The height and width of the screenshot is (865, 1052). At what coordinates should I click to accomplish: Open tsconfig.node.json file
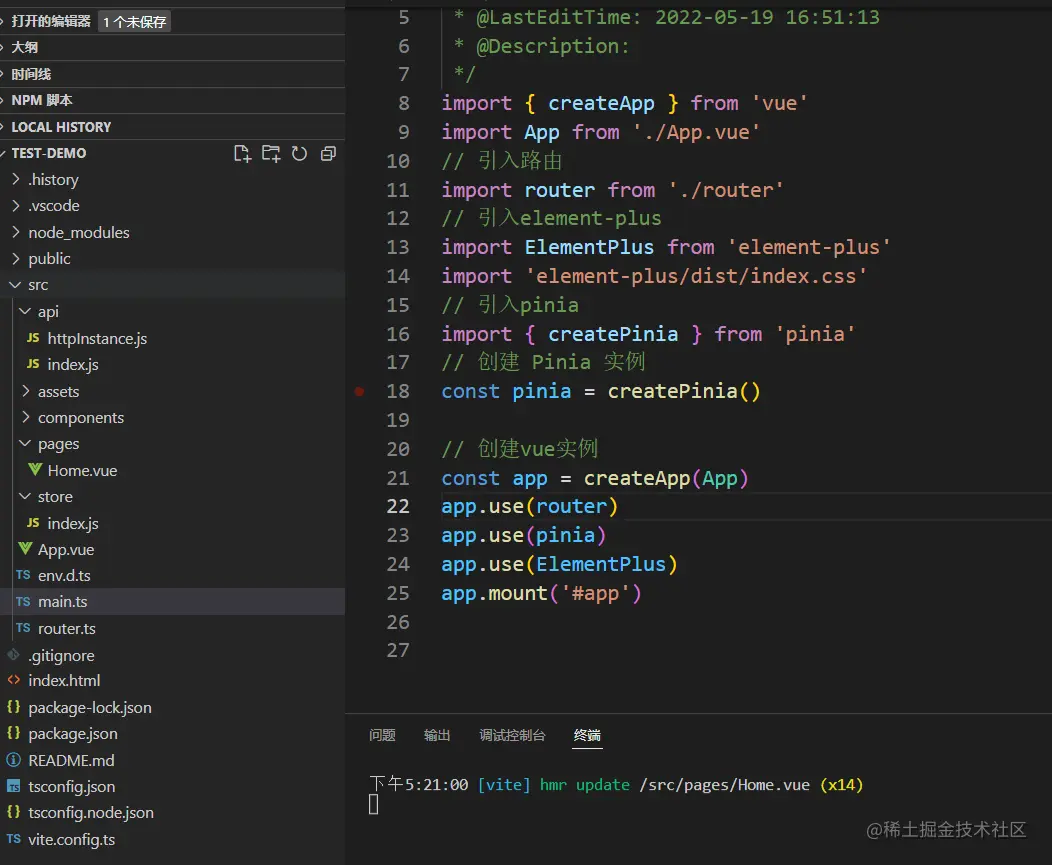click(x=172, y=813)
